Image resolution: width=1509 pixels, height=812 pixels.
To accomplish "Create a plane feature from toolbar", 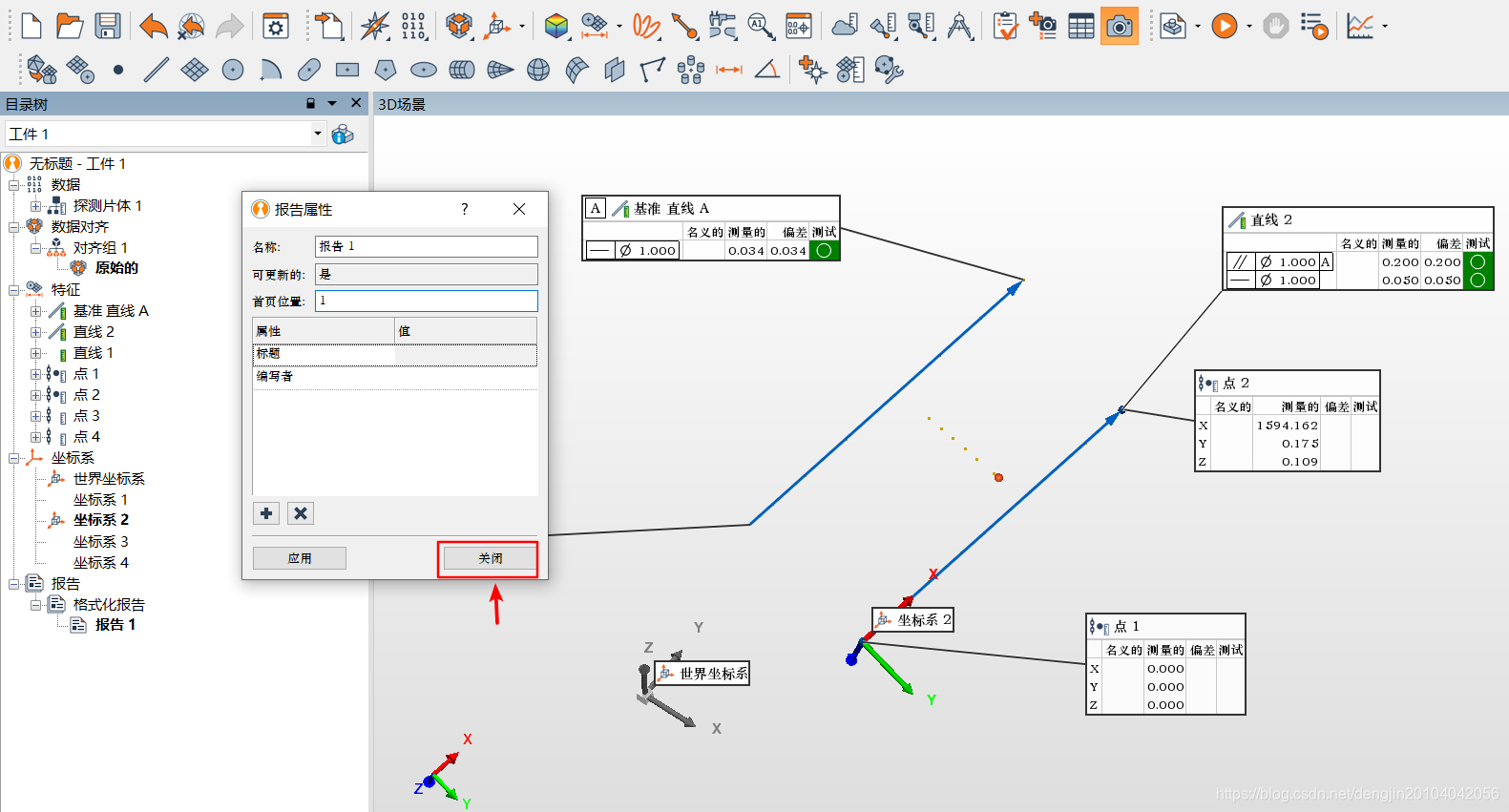I will coord(195,70).
